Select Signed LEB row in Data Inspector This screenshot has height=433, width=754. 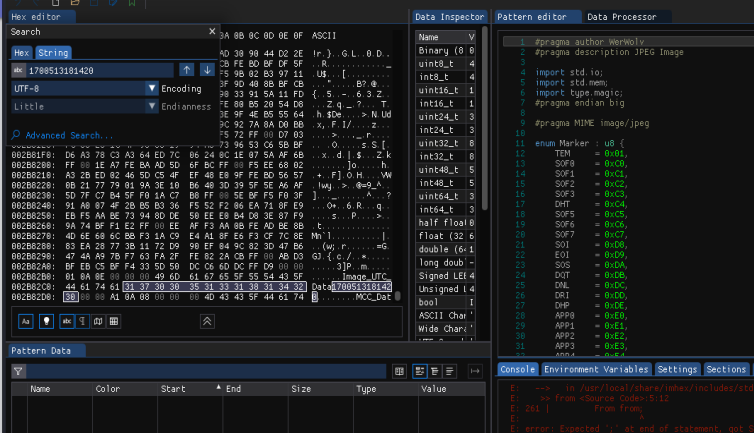click(x=445, y=276)
